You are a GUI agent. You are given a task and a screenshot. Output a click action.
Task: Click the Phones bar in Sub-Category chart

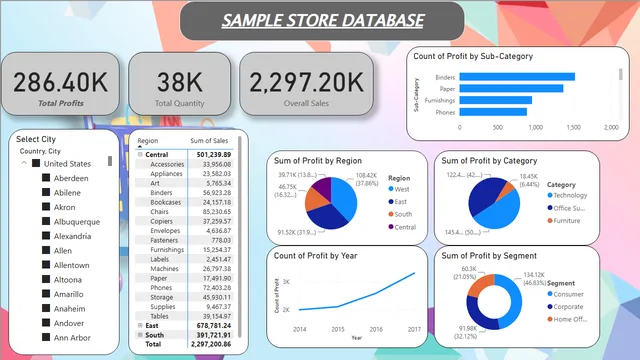[x=493, y=112]
